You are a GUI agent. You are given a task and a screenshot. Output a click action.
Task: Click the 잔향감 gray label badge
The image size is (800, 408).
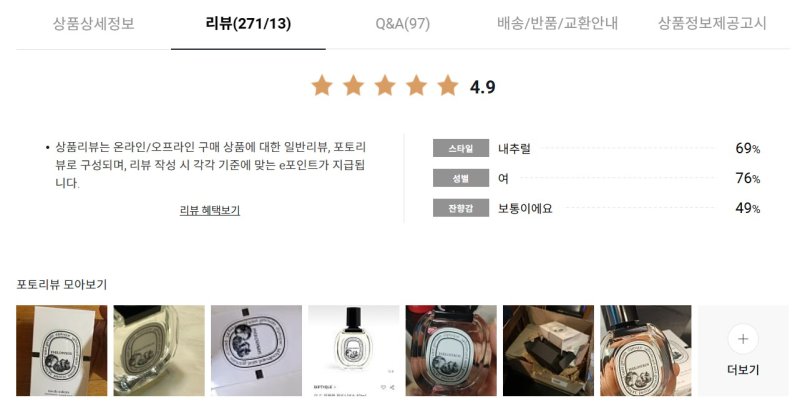(461, 208)
